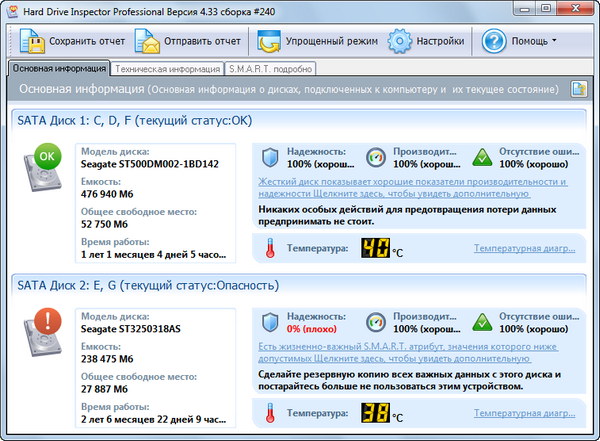The image size is (600, 441).
Task: Click the red warning drive icon for Disk 2
Action: coord(46,332)
